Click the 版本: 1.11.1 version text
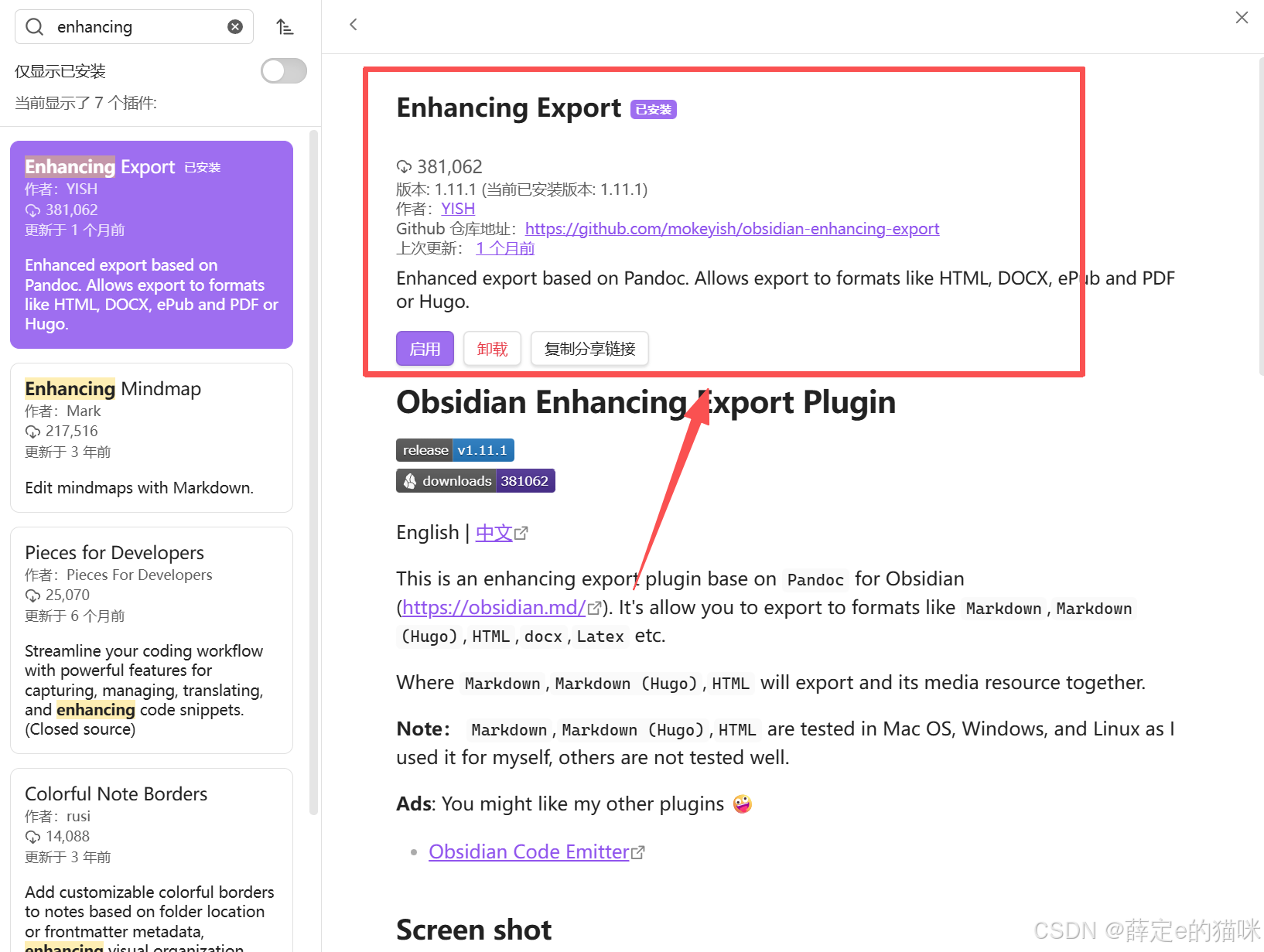This screenshot has height=952, width=1264. 436,189
